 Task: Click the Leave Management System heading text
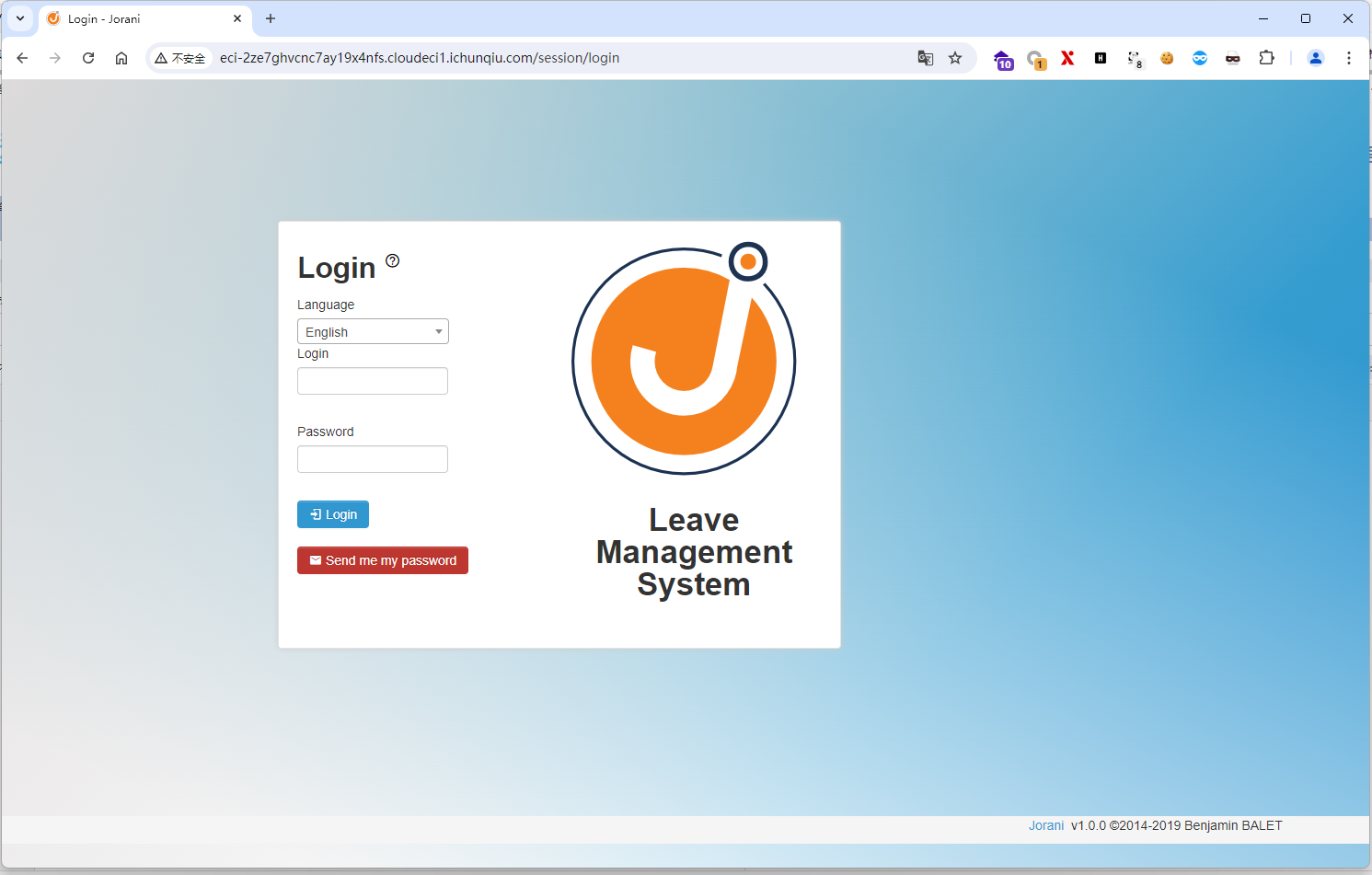coord(695,552)
